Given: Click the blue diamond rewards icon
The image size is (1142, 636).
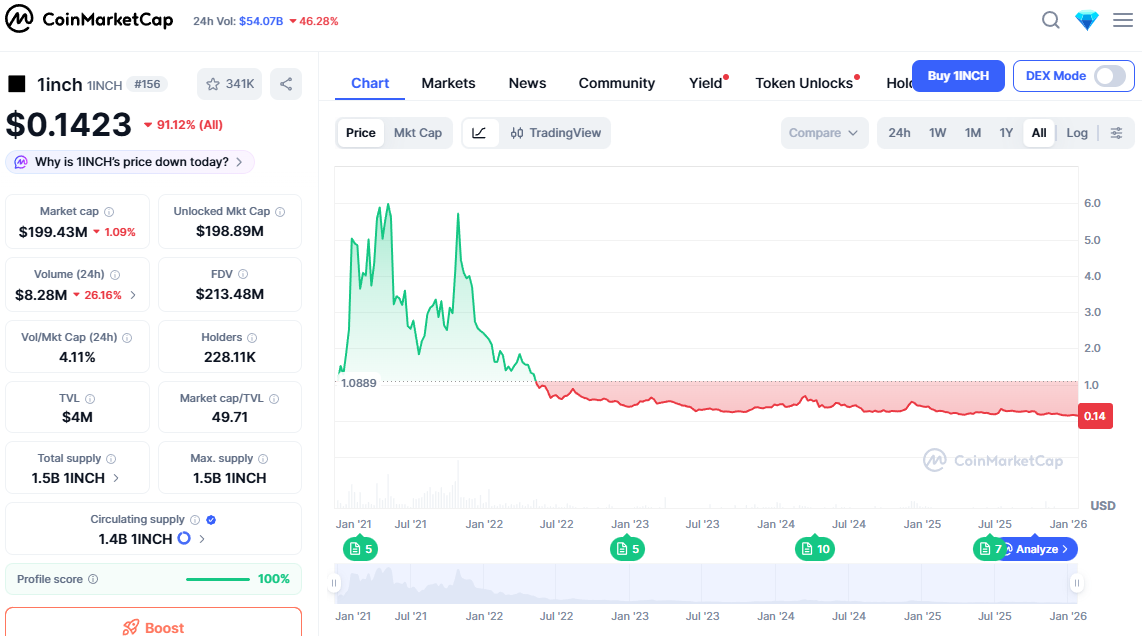Looking at the screenshot, I should coord(1087,20).
